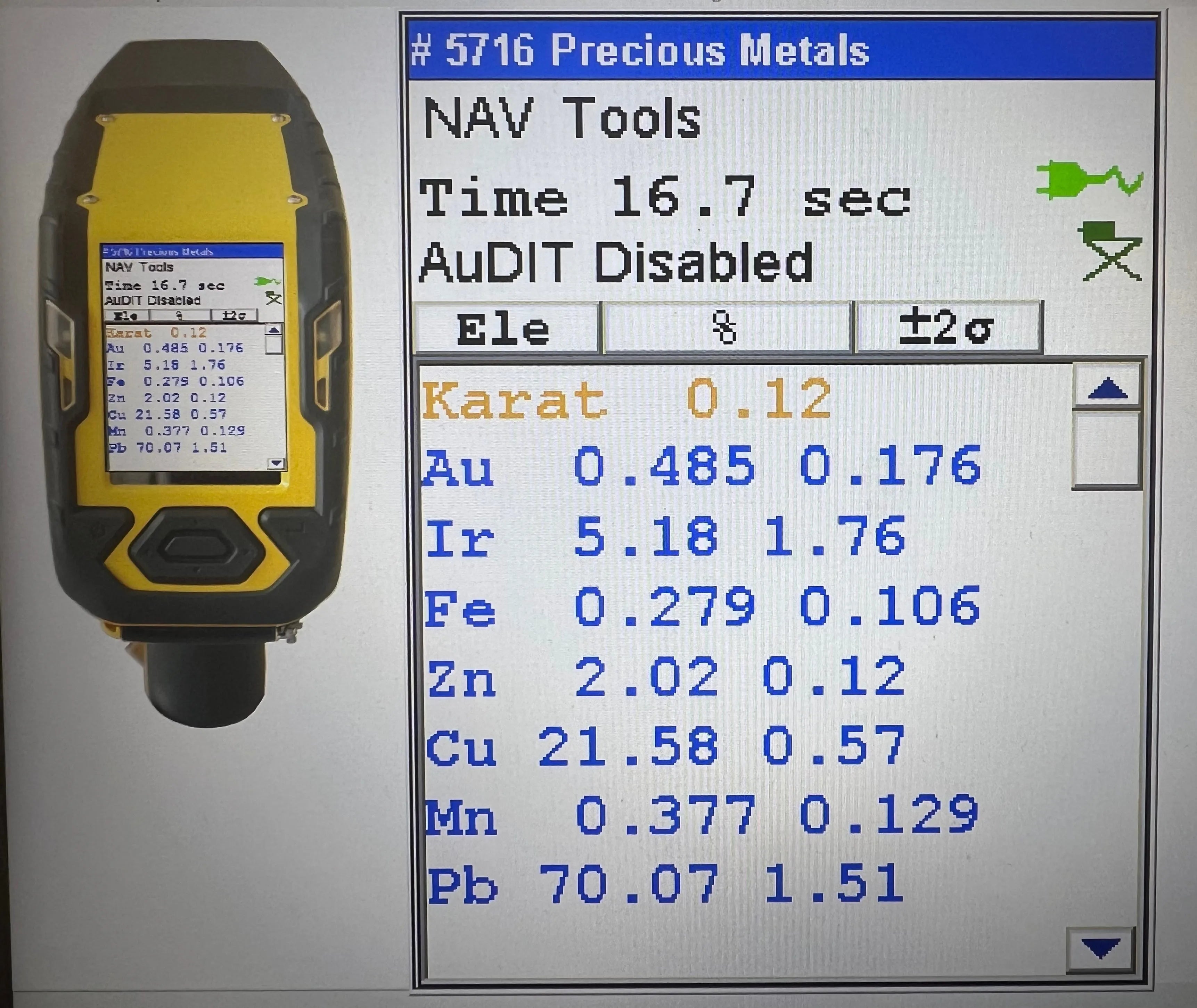
Task: Click the scroll down arrow button
Action: click(x=1100, y=949)
